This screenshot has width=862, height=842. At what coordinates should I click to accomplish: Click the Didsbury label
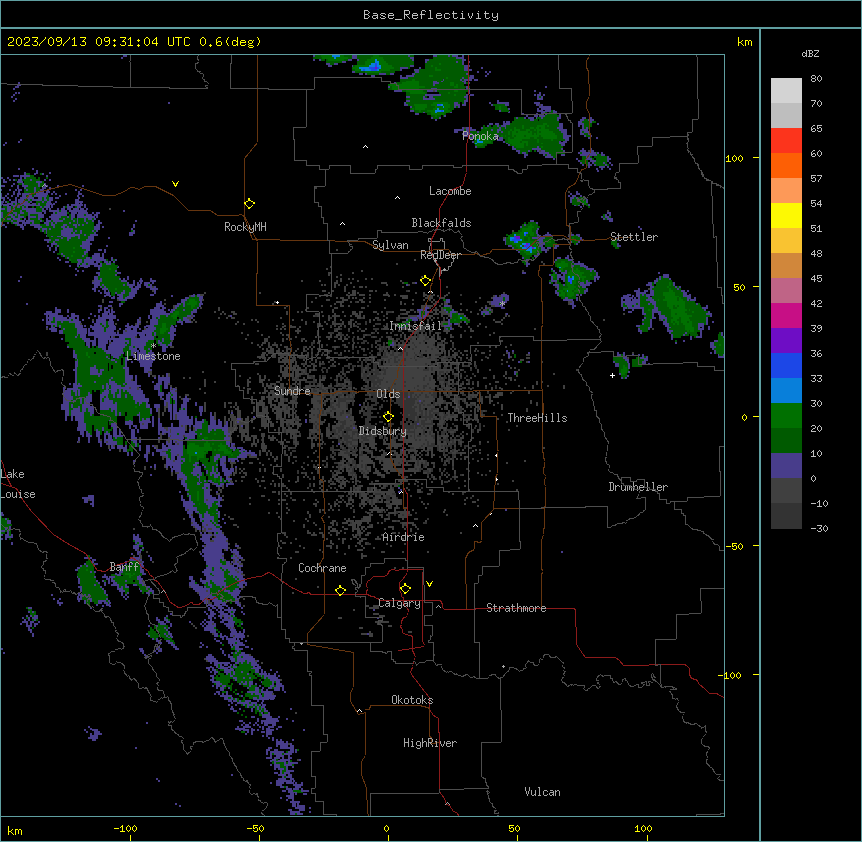click(x=383, y=431)
